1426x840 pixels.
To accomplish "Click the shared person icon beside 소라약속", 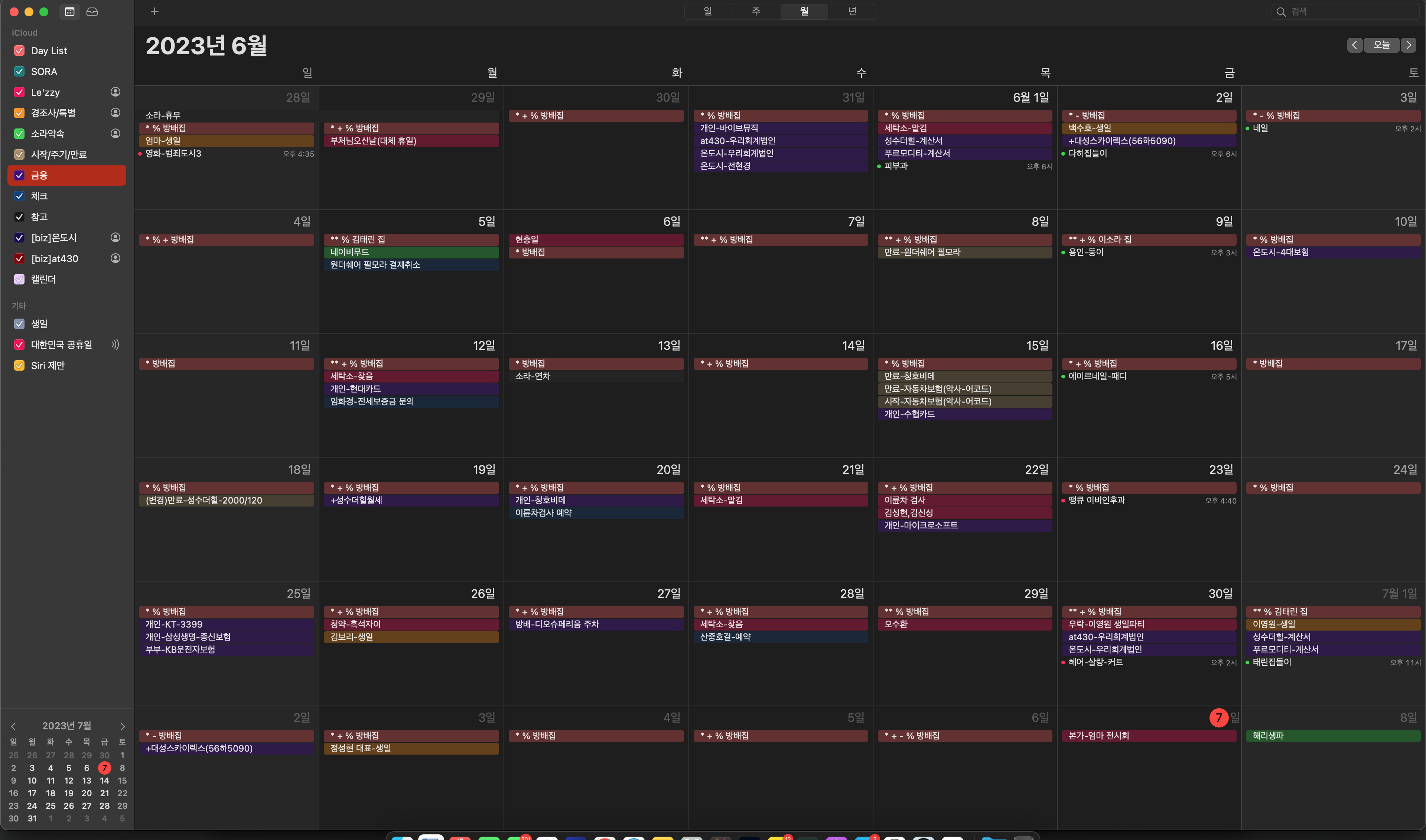I will tap(115, 134).
